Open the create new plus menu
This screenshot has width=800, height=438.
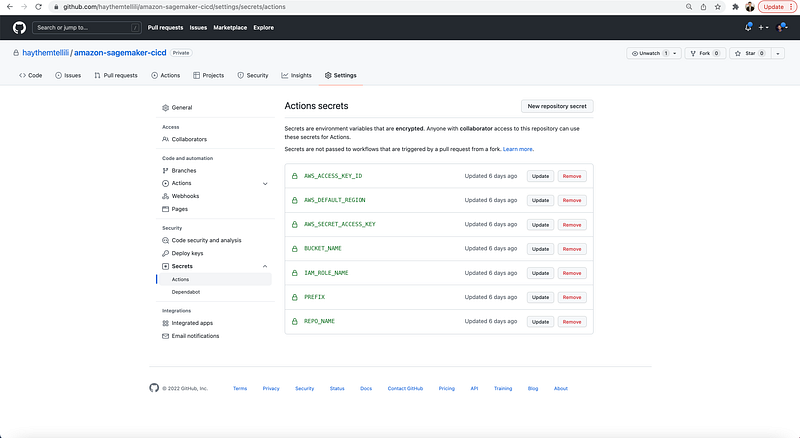[x=763, y=28]
